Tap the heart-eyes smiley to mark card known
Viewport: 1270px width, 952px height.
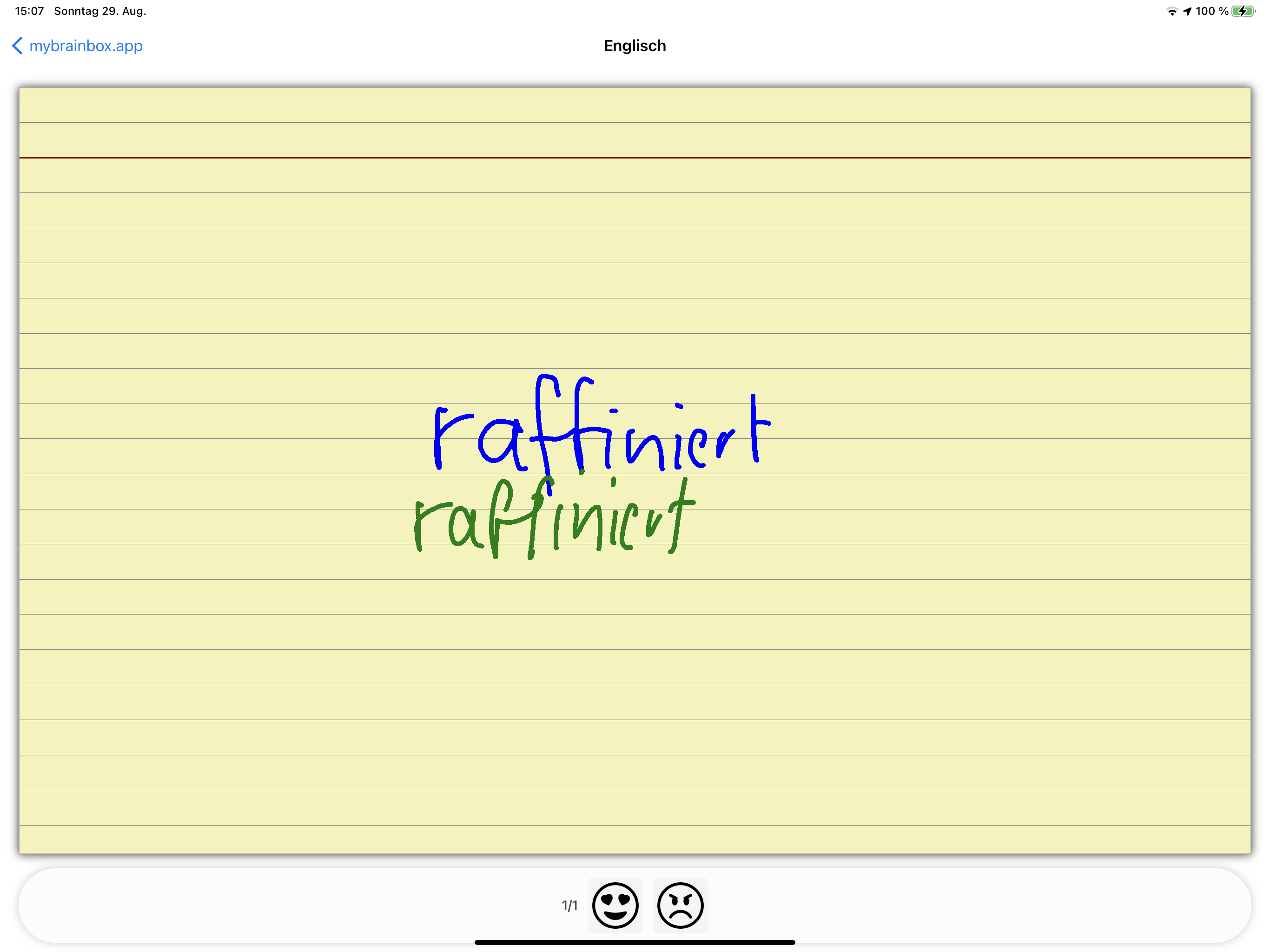pos(615,905)
